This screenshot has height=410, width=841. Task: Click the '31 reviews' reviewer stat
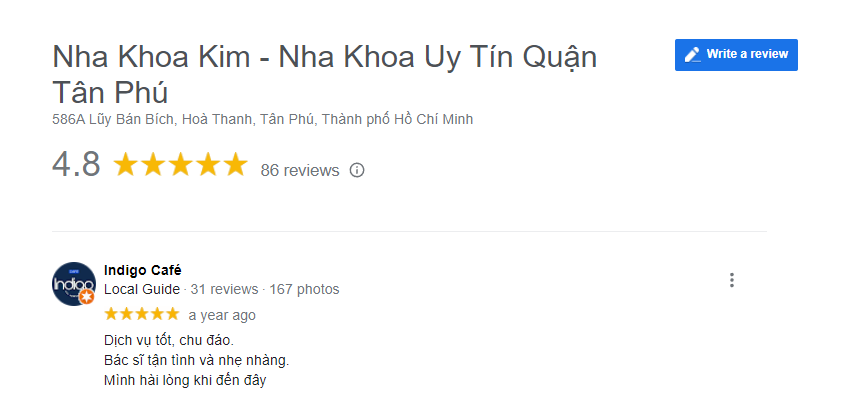click(224, 289)
